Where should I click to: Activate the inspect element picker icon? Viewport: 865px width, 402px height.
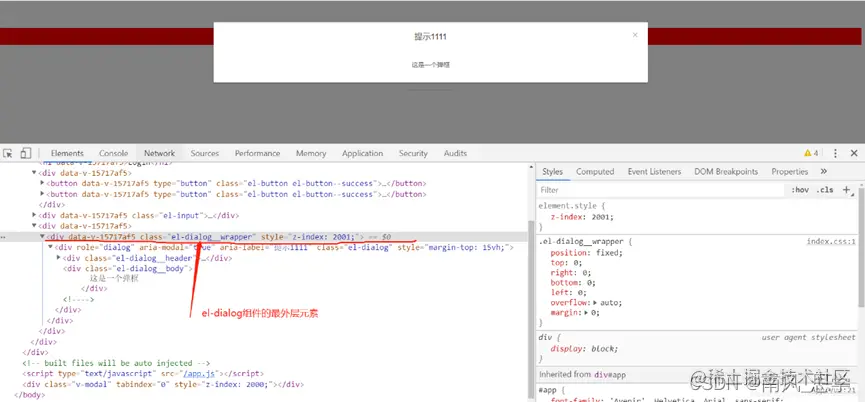[8, 153]
